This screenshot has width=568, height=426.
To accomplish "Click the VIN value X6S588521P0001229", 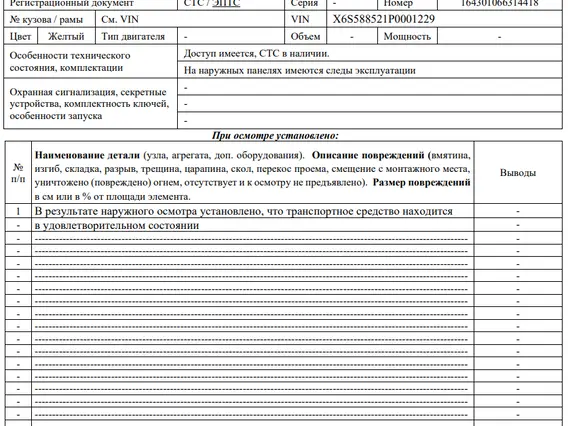I will [x=384, y=19].
